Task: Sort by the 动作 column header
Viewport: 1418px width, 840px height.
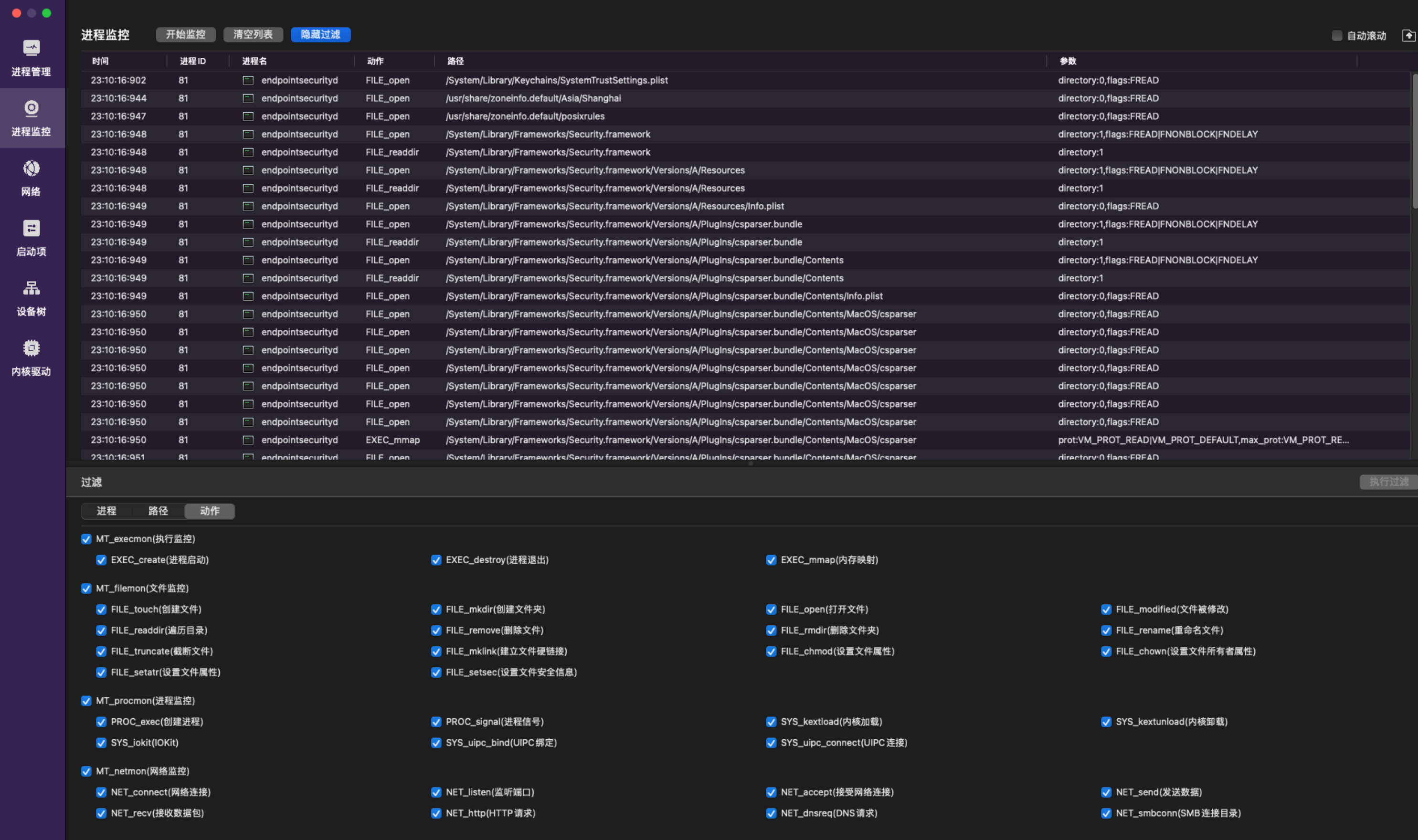Action: click(x=375, y=61)
